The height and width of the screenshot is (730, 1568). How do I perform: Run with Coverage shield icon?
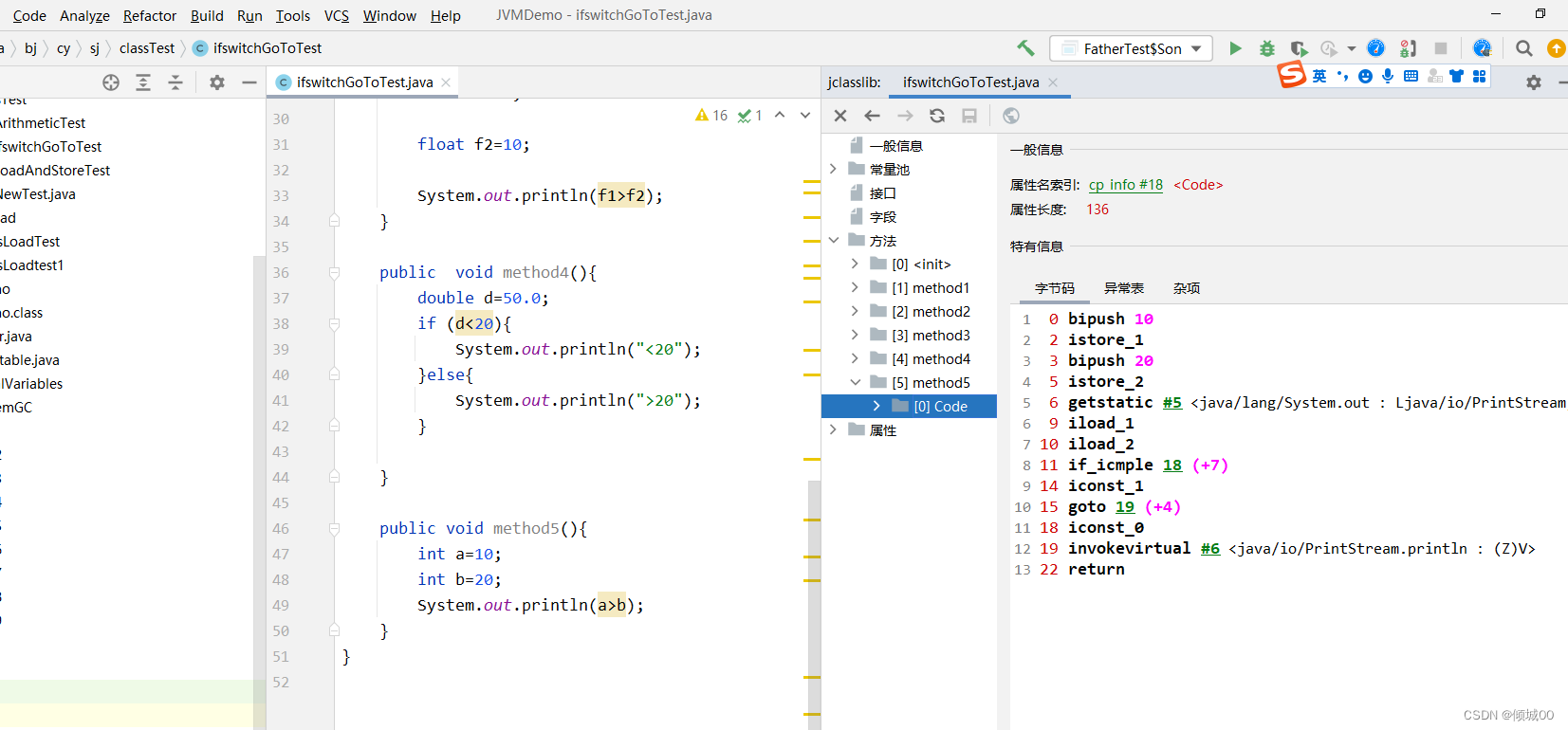pyautogui.click(x=1299, y=48)
